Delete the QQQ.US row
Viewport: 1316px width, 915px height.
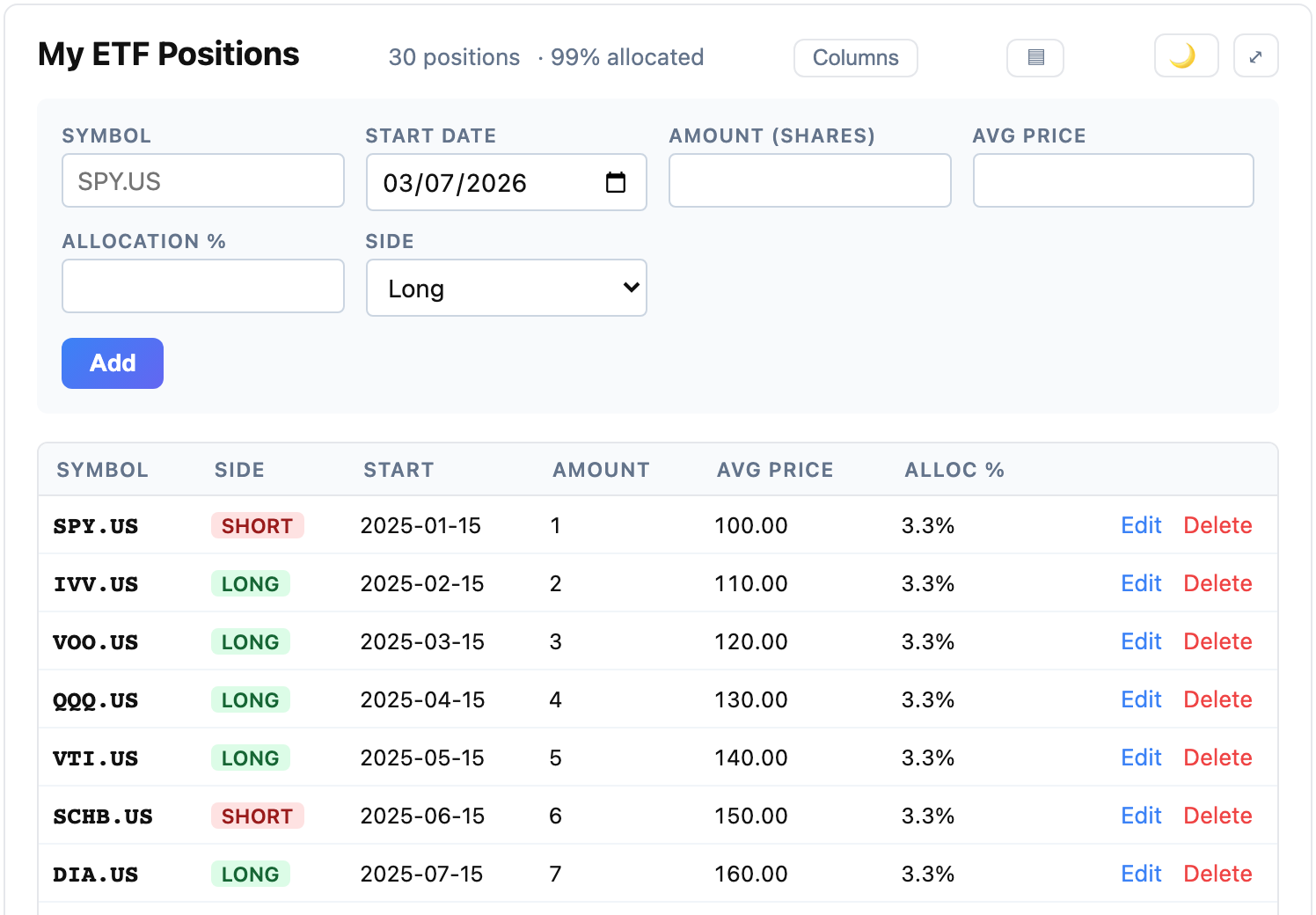[x=1217, y=699]
